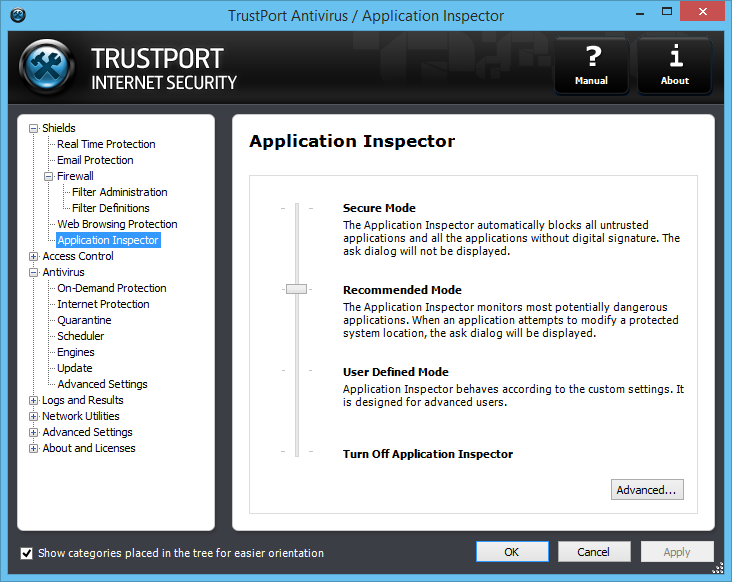Select the Shields tree label
732x582 pixels.
tap(59, 128)
